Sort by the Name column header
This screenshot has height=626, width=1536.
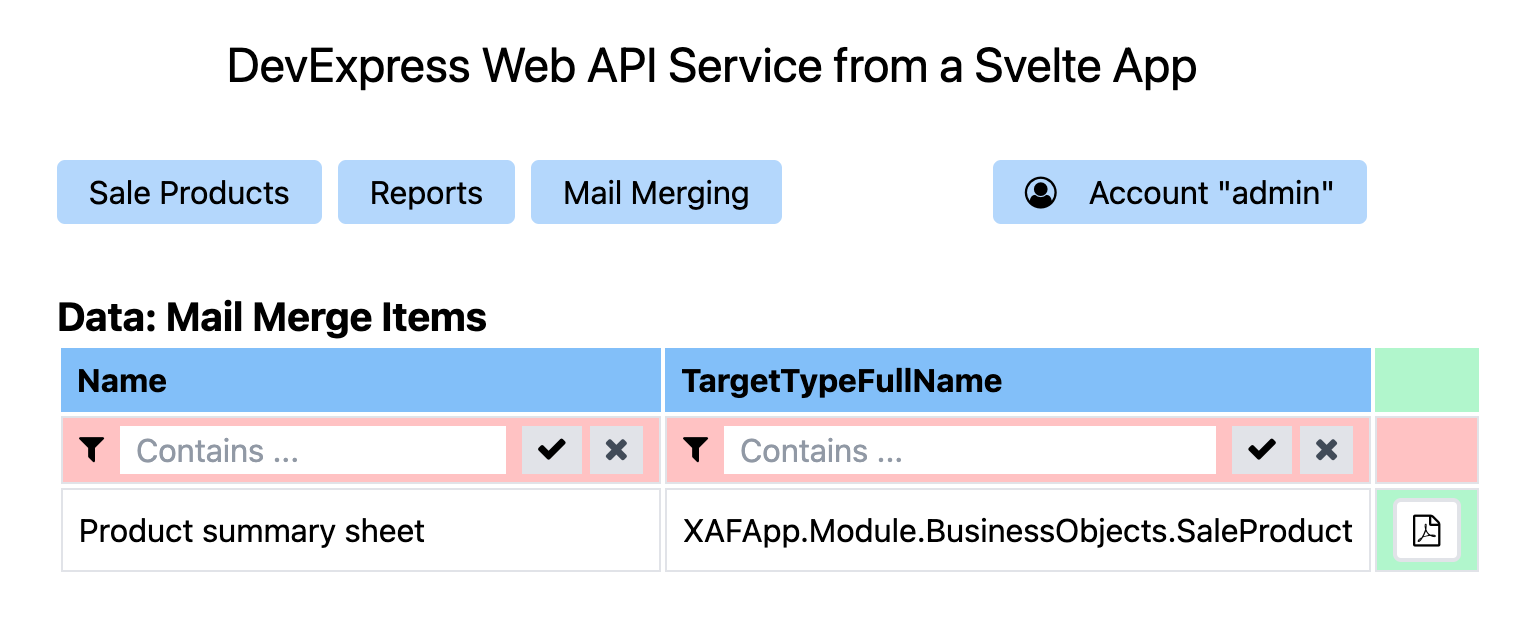(361, 380)
